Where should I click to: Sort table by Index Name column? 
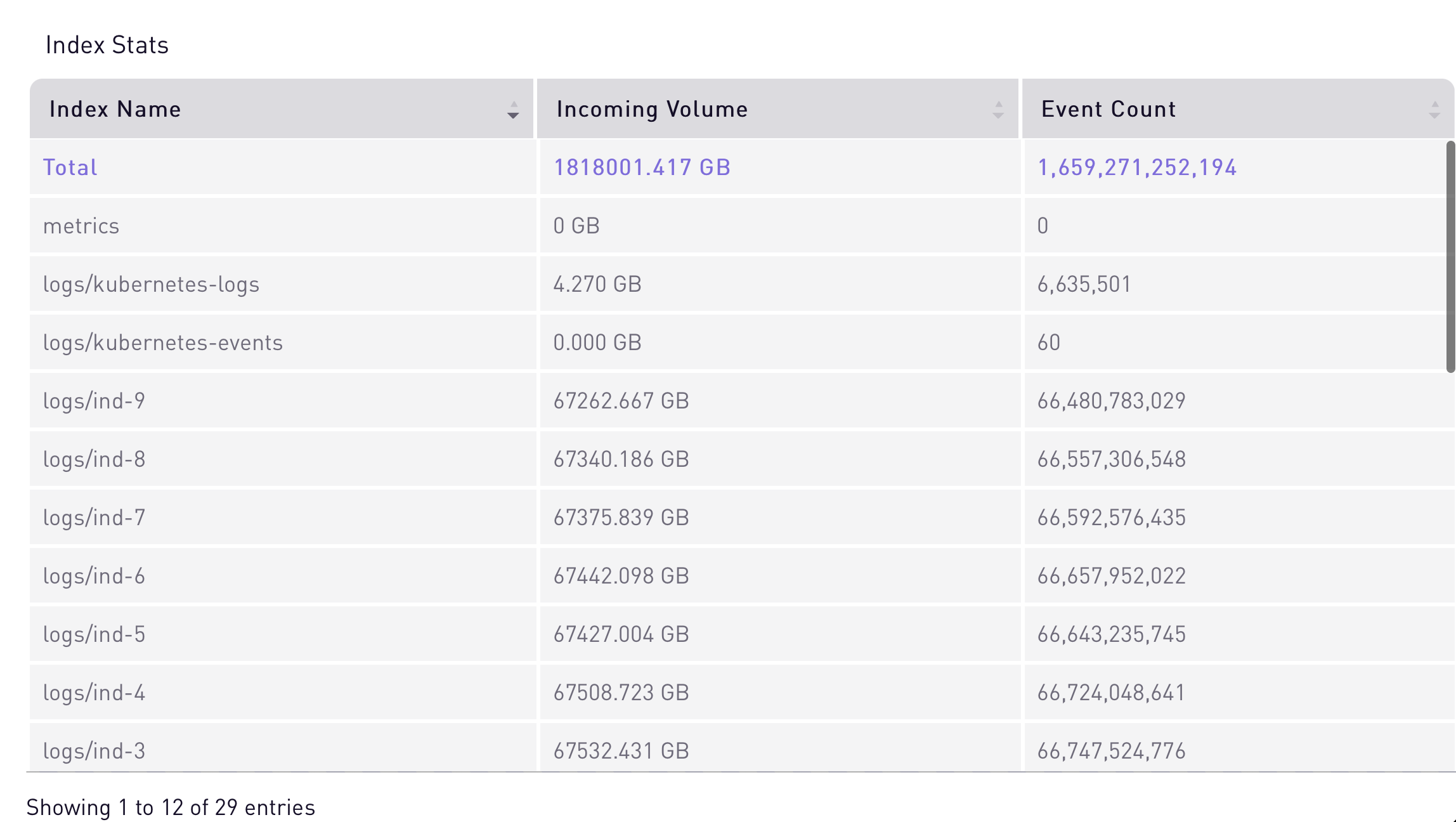pos(281,109)
